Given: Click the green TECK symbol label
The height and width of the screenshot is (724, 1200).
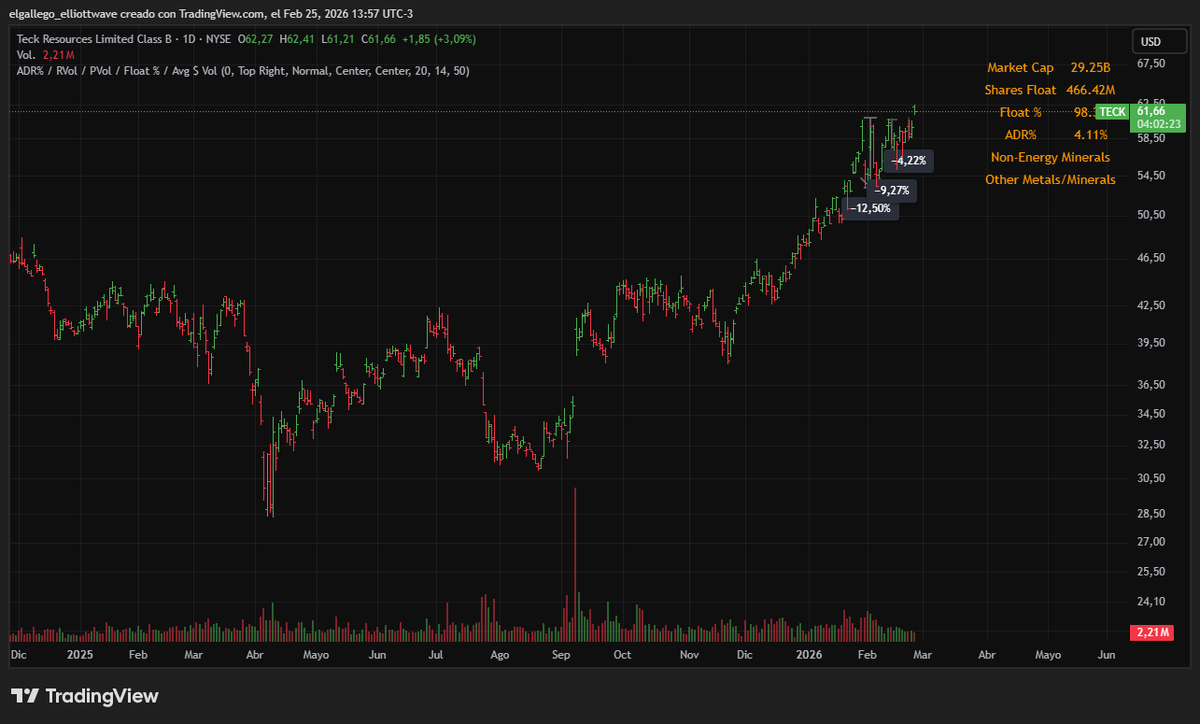Looking at the screenshot, I should [1112, 112].
